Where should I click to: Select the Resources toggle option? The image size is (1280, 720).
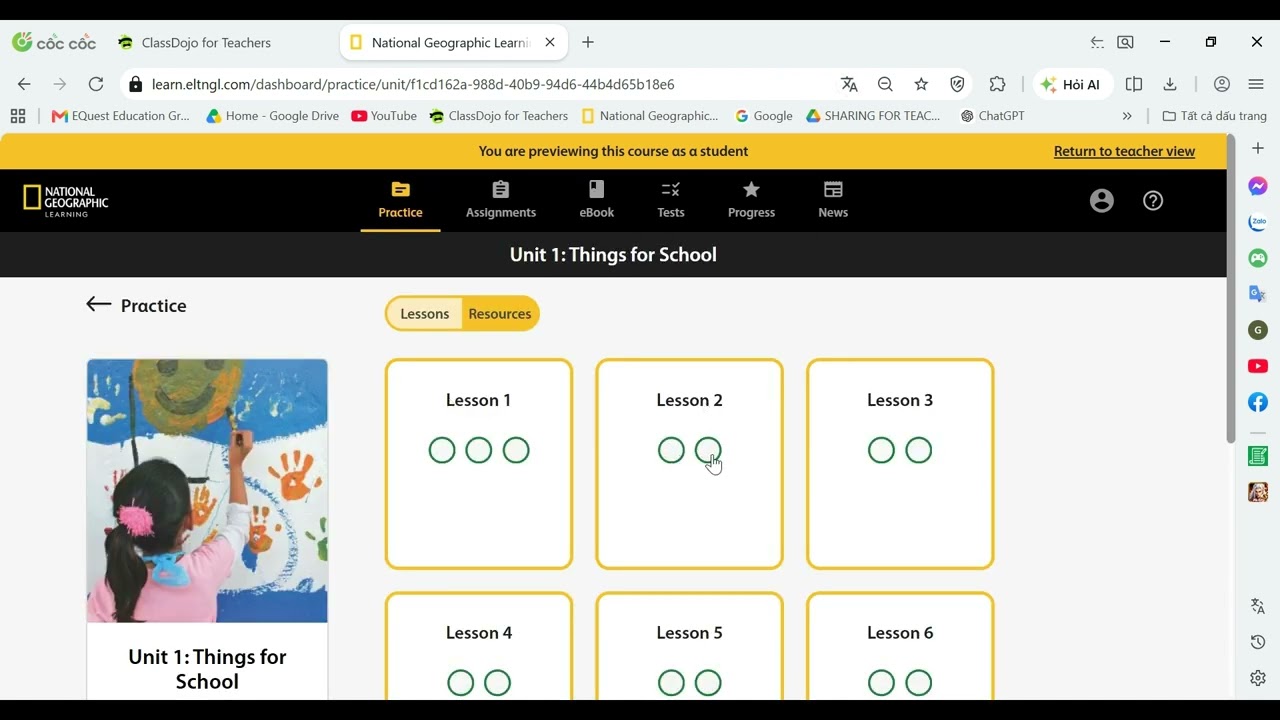(x=500, y=314)
